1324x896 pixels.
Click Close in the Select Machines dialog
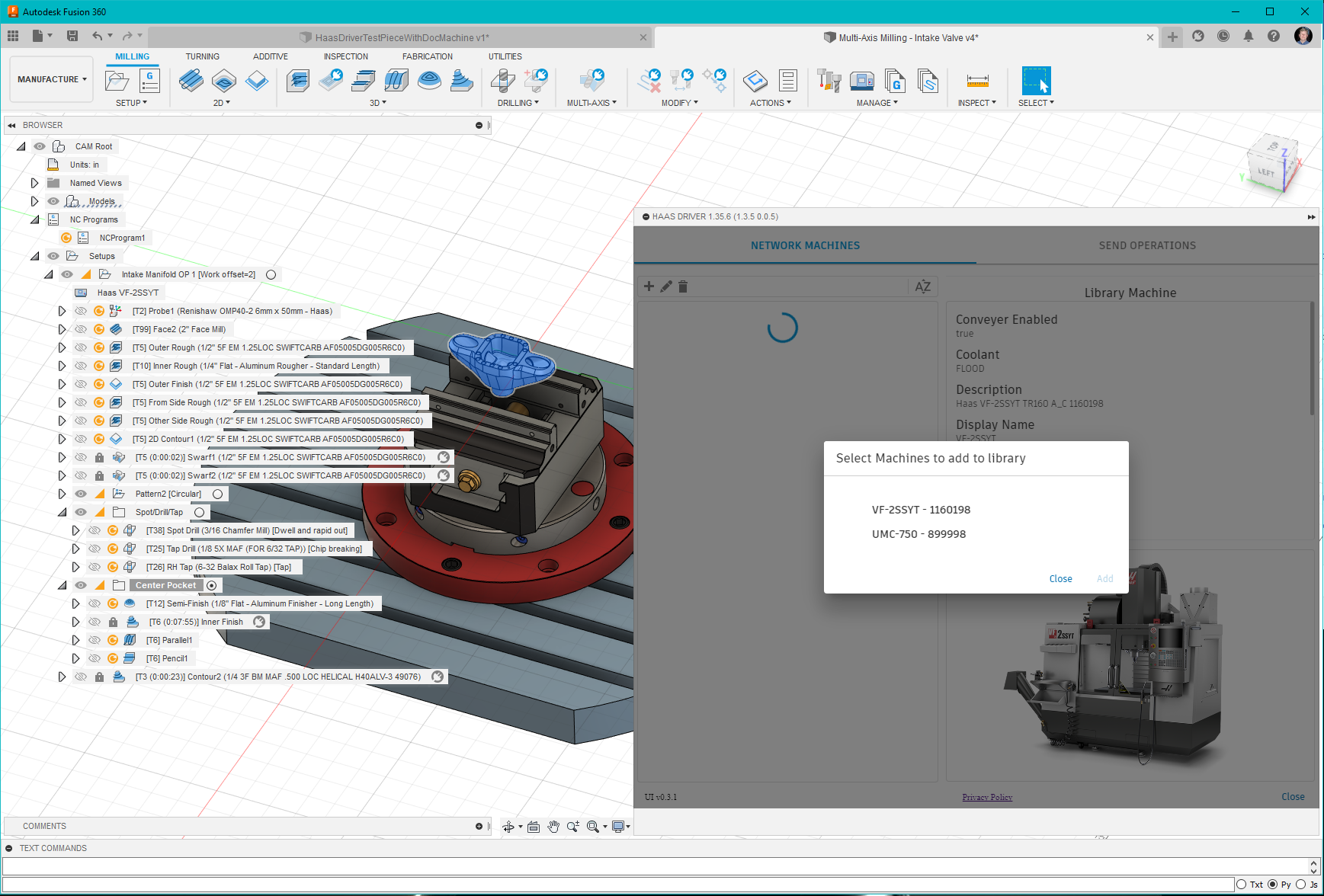pyautogui.click(x=1060, y=579)
